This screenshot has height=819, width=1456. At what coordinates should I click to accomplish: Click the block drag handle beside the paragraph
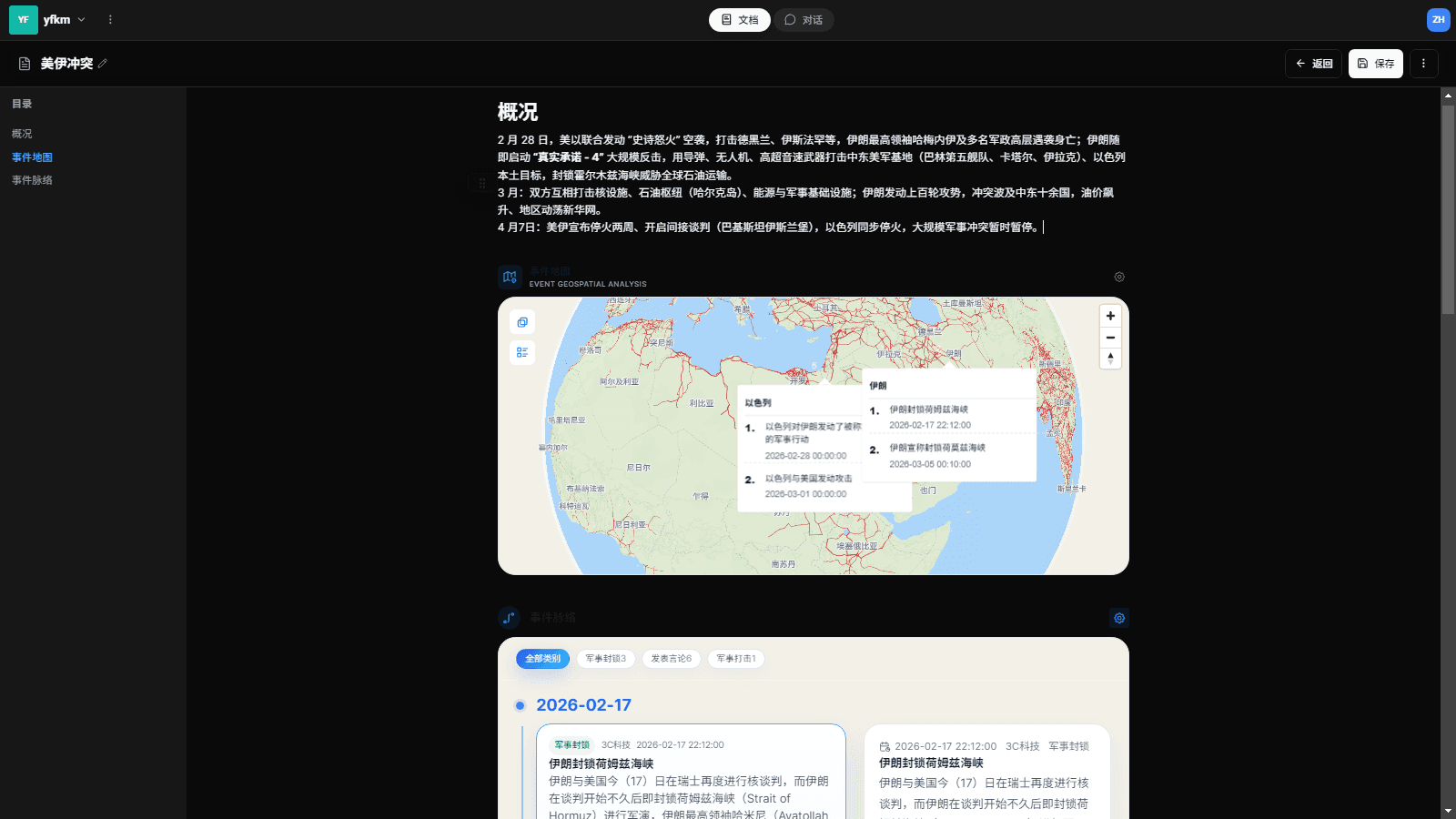pos(481,184)
